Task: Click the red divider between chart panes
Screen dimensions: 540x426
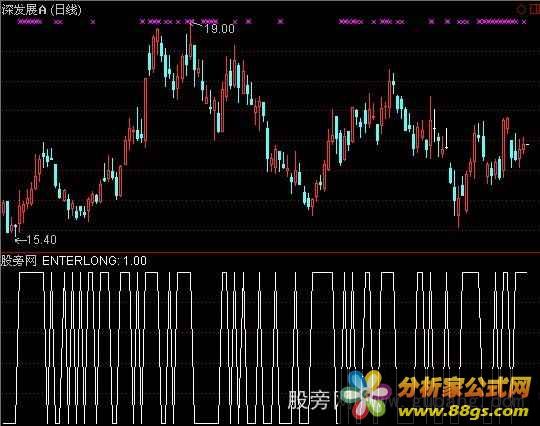Action: (270, 253)
